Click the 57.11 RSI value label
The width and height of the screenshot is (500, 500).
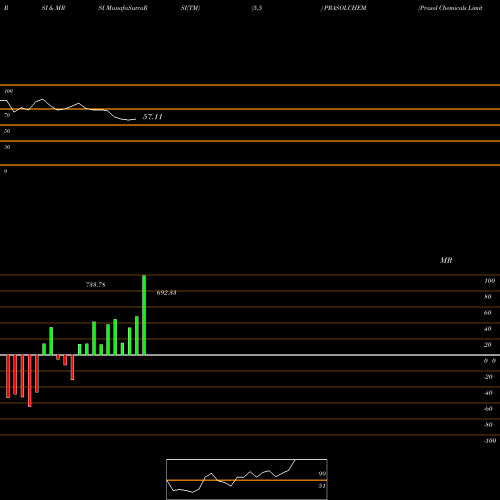(152, 117)
